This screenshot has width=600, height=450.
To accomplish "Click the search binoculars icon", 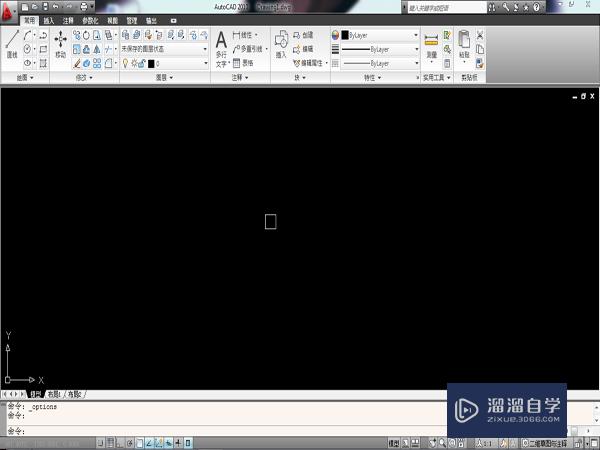I will click(492, 7).
